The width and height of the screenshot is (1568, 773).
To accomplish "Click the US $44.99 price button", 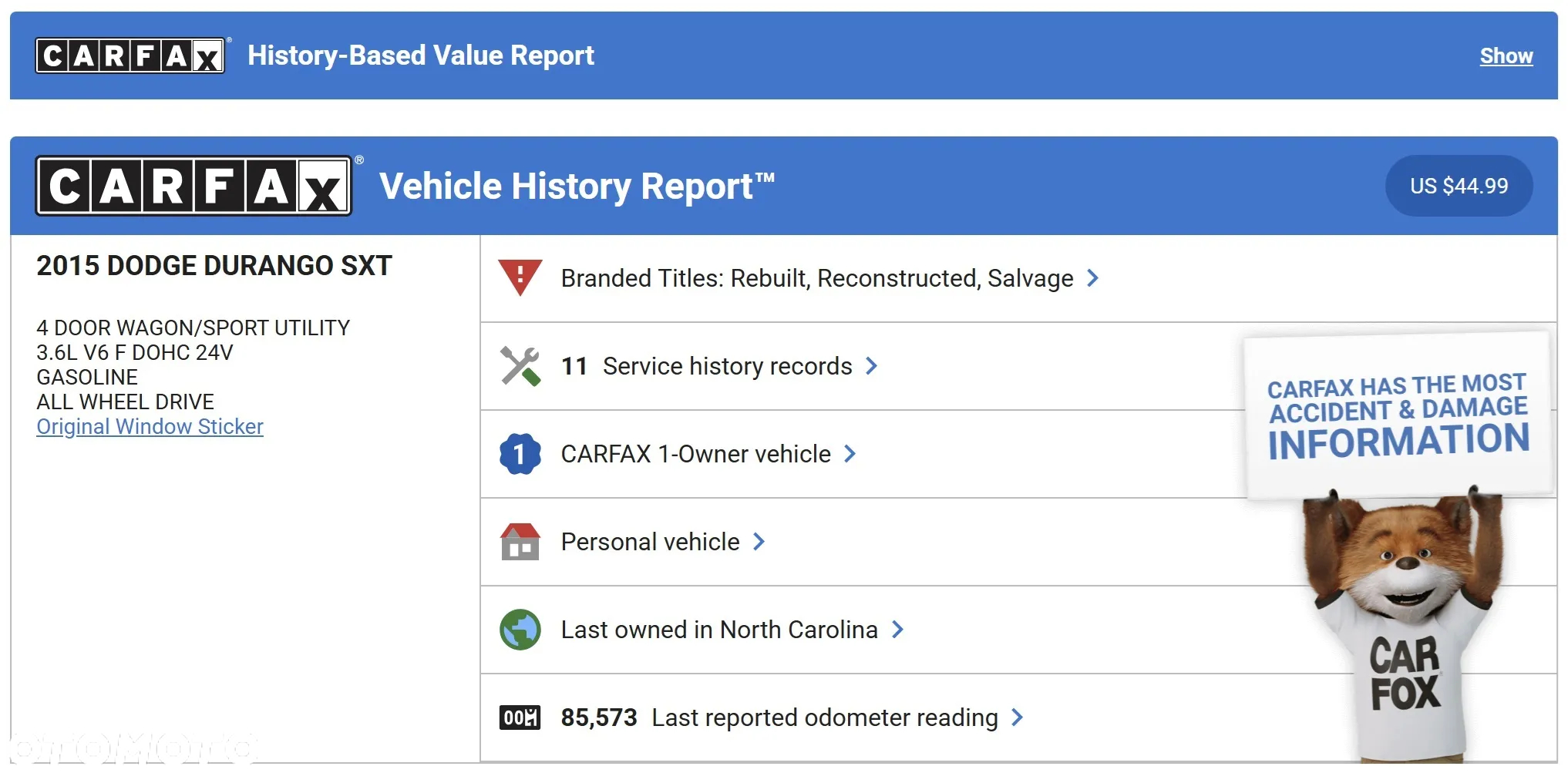I will coord(1459,186).
